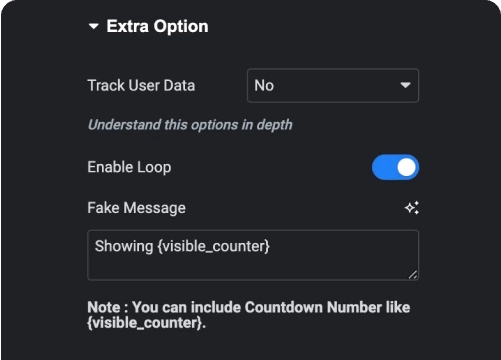Select the "No" value in Track User Data
Viewport: 501px width, 360px height.
point(264,86)
